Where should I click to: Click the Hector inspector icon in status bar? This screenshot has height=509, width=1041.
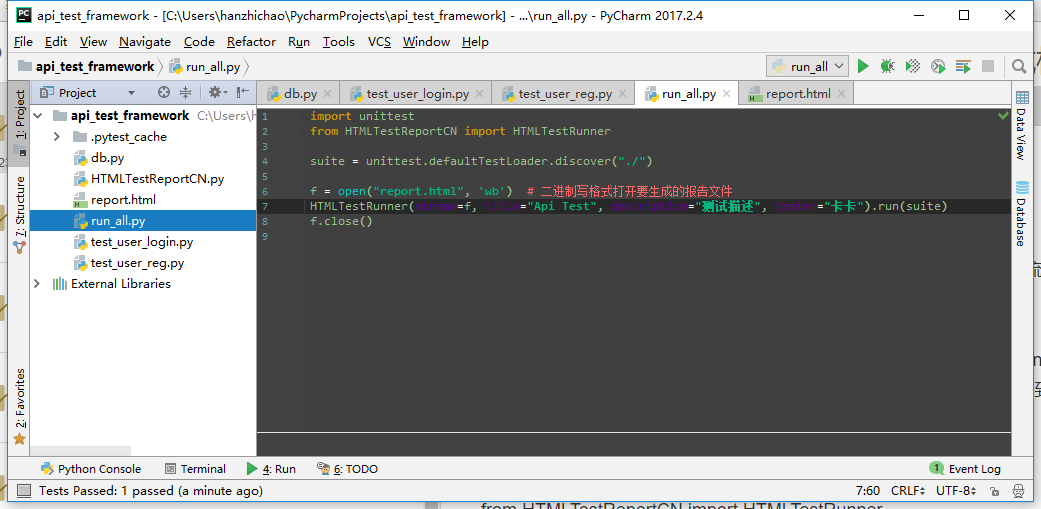pos(1017,491)
